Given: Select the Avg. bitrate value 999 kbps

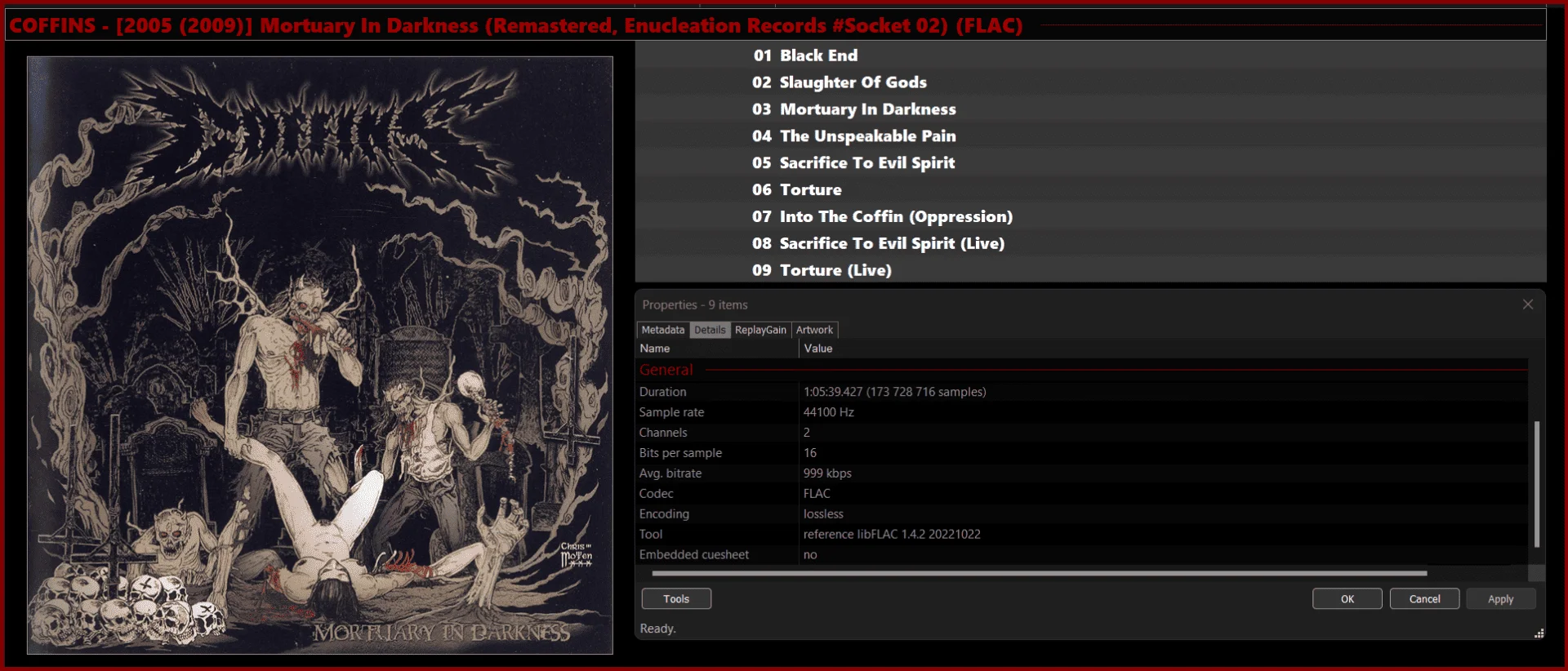Looking at the screenshot, I should point(827,473).
